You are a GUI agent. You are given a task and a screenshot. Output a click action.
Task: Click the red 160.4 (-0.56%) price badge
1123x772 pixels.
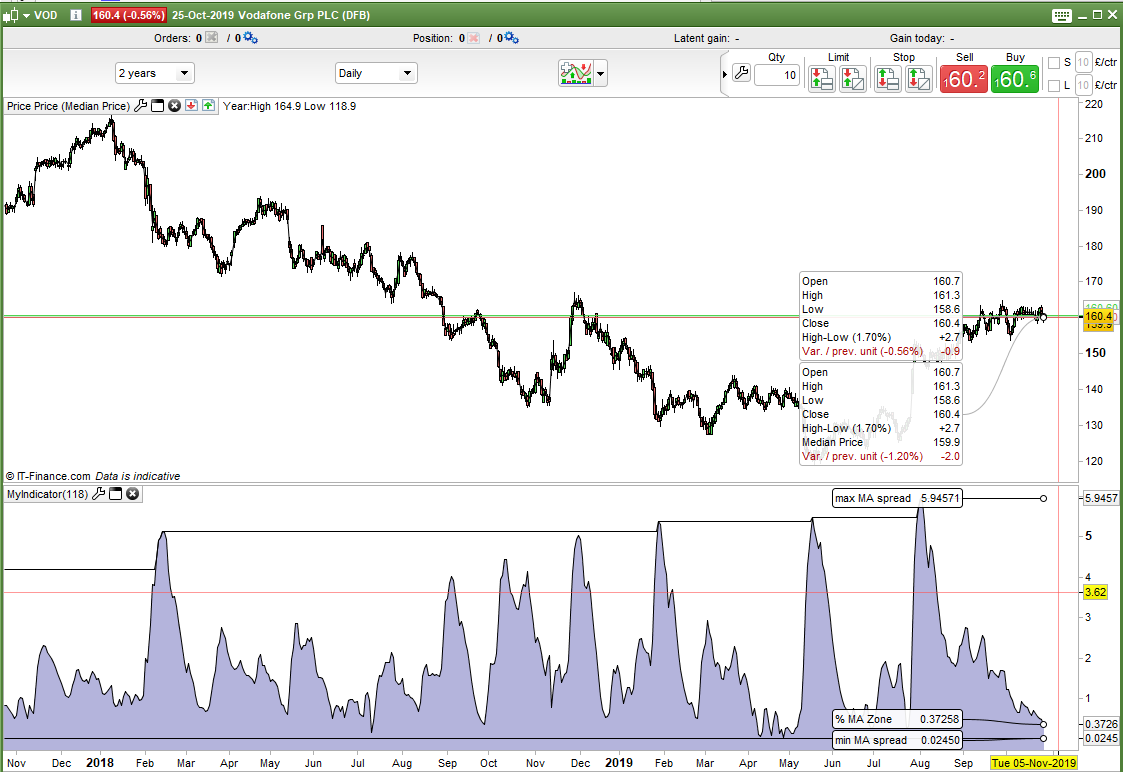128,15
